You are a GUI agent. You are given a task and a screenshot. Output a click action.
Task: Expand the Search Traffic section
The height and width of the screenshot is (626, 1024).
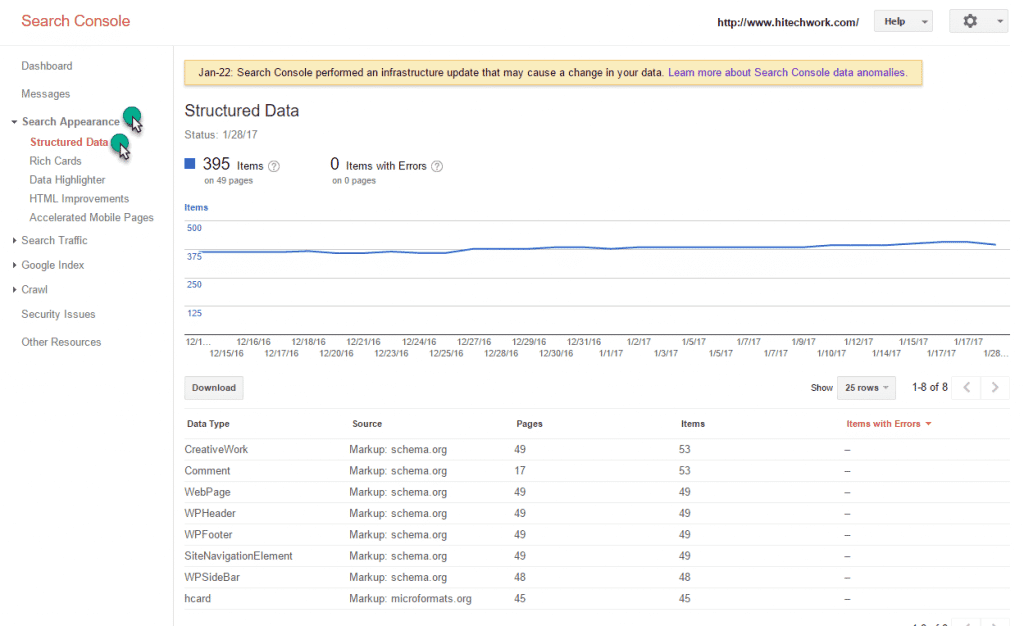14,241
